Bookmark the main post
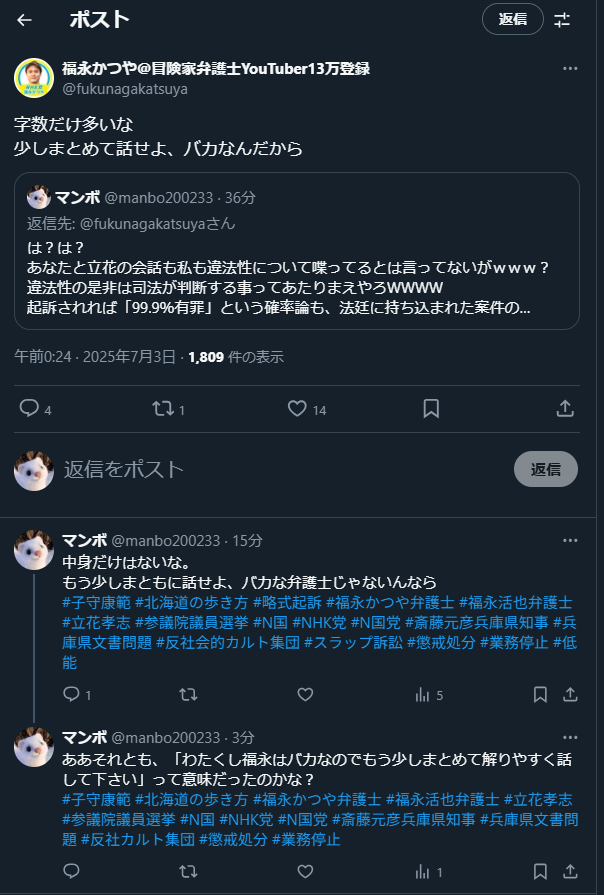604x895 pixels. 431,409
